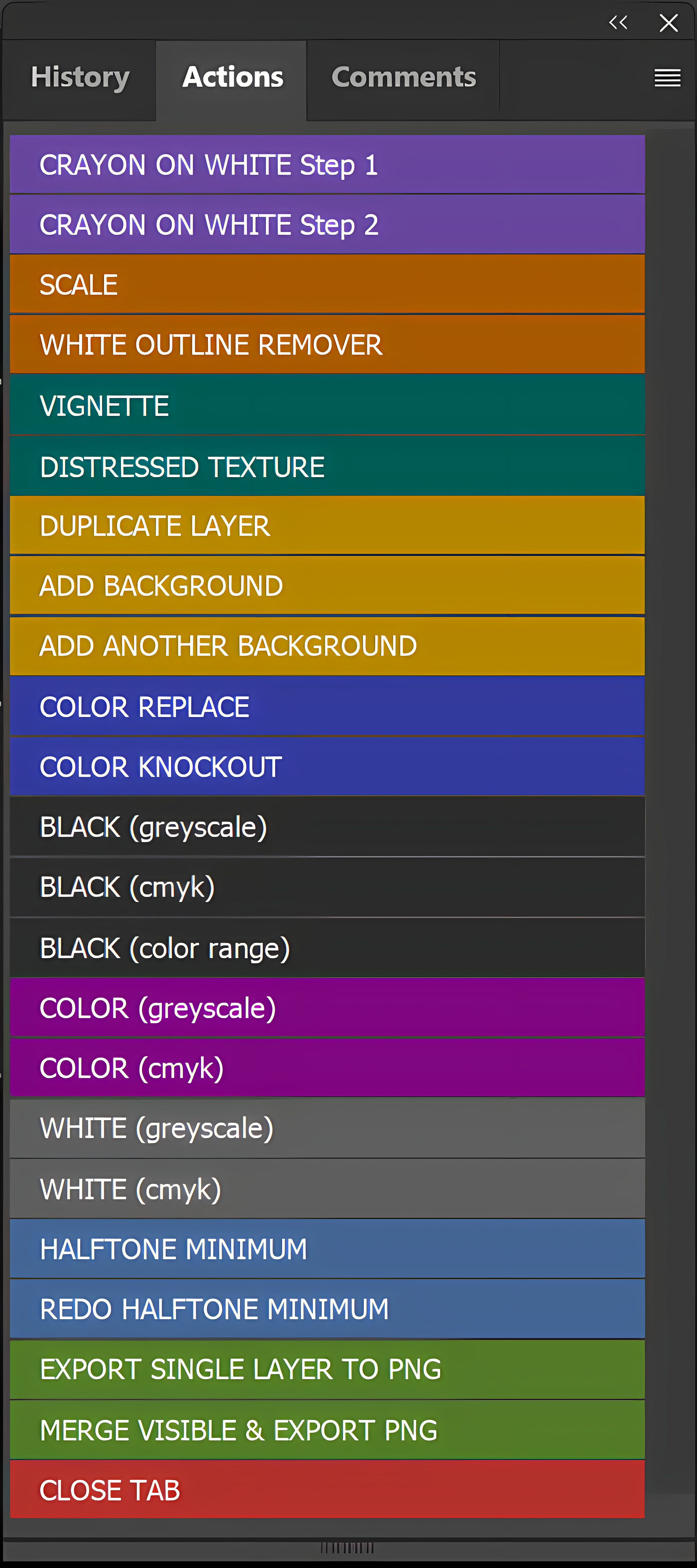697x1568 pixels.
Task: Close the panel with X icon
Action: (x=668, y=23)
